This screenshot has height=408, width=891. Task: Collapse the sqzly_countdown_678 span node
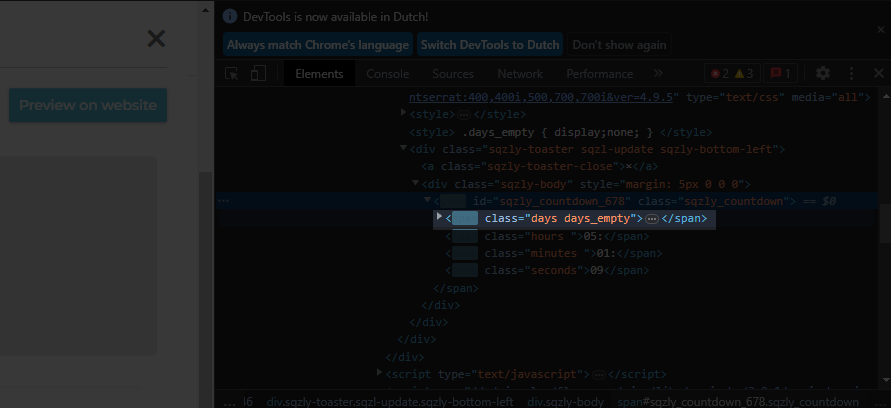[427, 200]
